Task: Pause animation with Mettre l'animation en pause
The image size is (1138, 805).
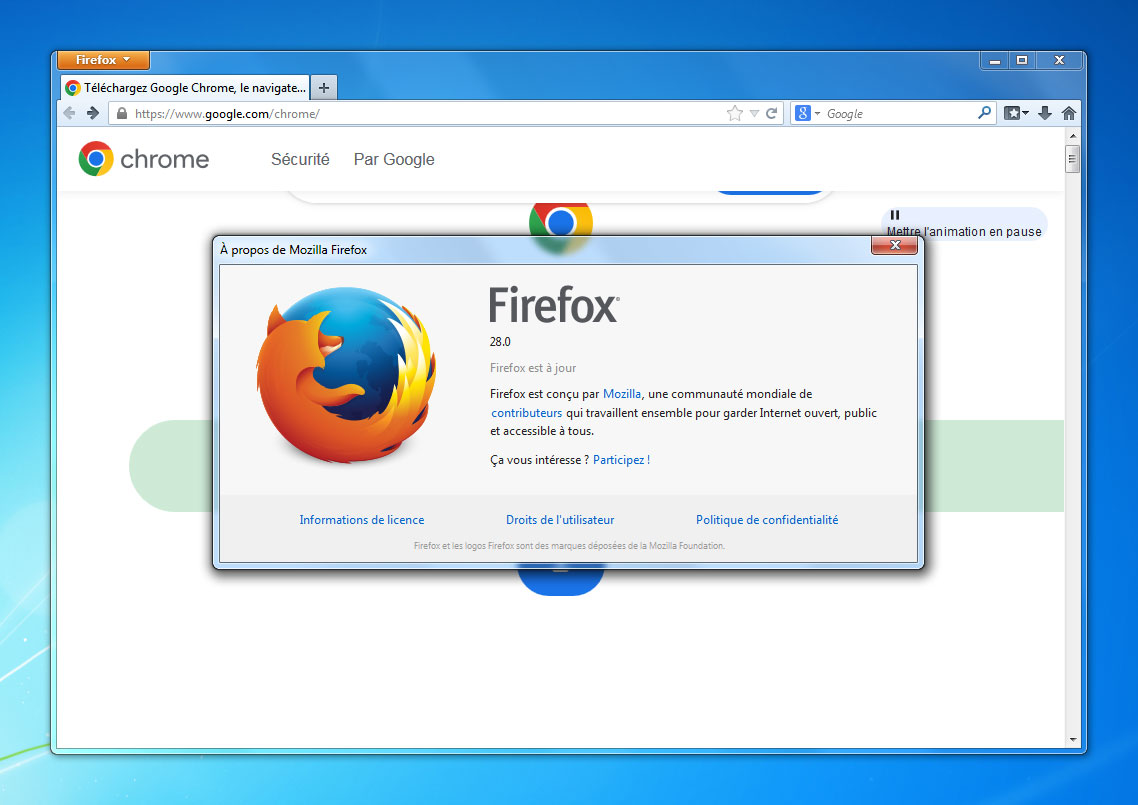Action: 964,224
